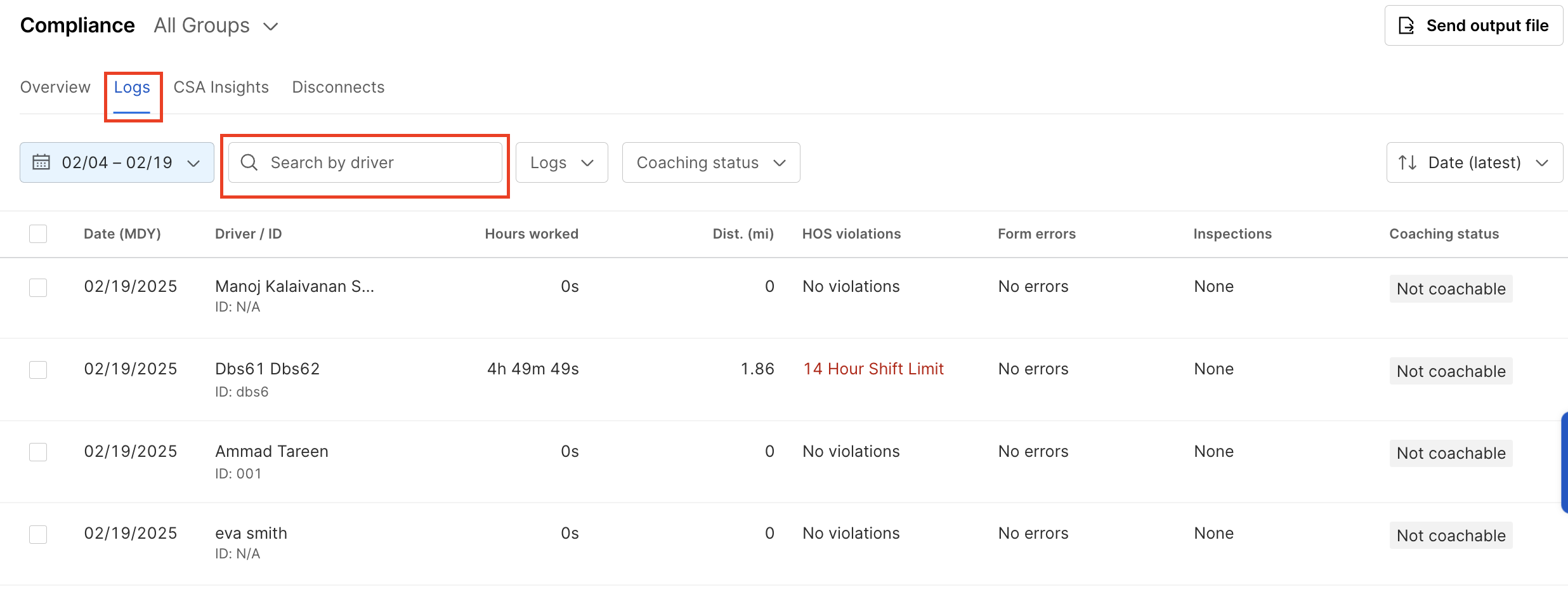Click the magnifying glass search icon
Viewport: 1568px width, 599px height.
coord(249,162)
